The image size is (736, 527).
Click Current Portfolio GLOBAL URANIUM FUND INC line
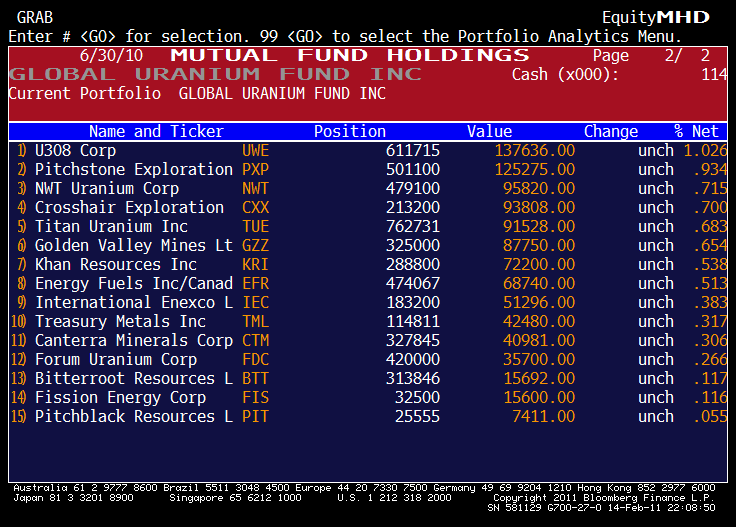[x=197, y=93]
